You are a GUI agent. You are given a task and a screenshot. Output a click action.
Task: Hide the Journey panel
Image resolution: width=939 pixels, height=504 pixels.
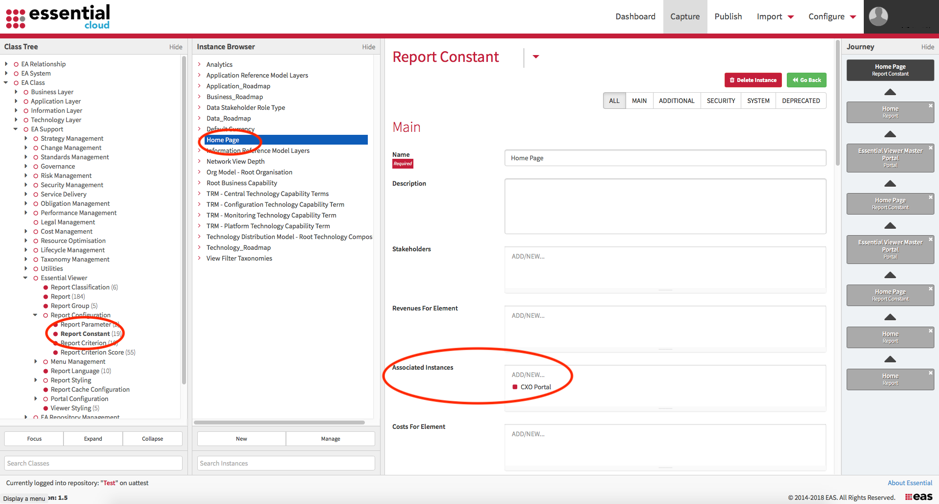point(927,47)
